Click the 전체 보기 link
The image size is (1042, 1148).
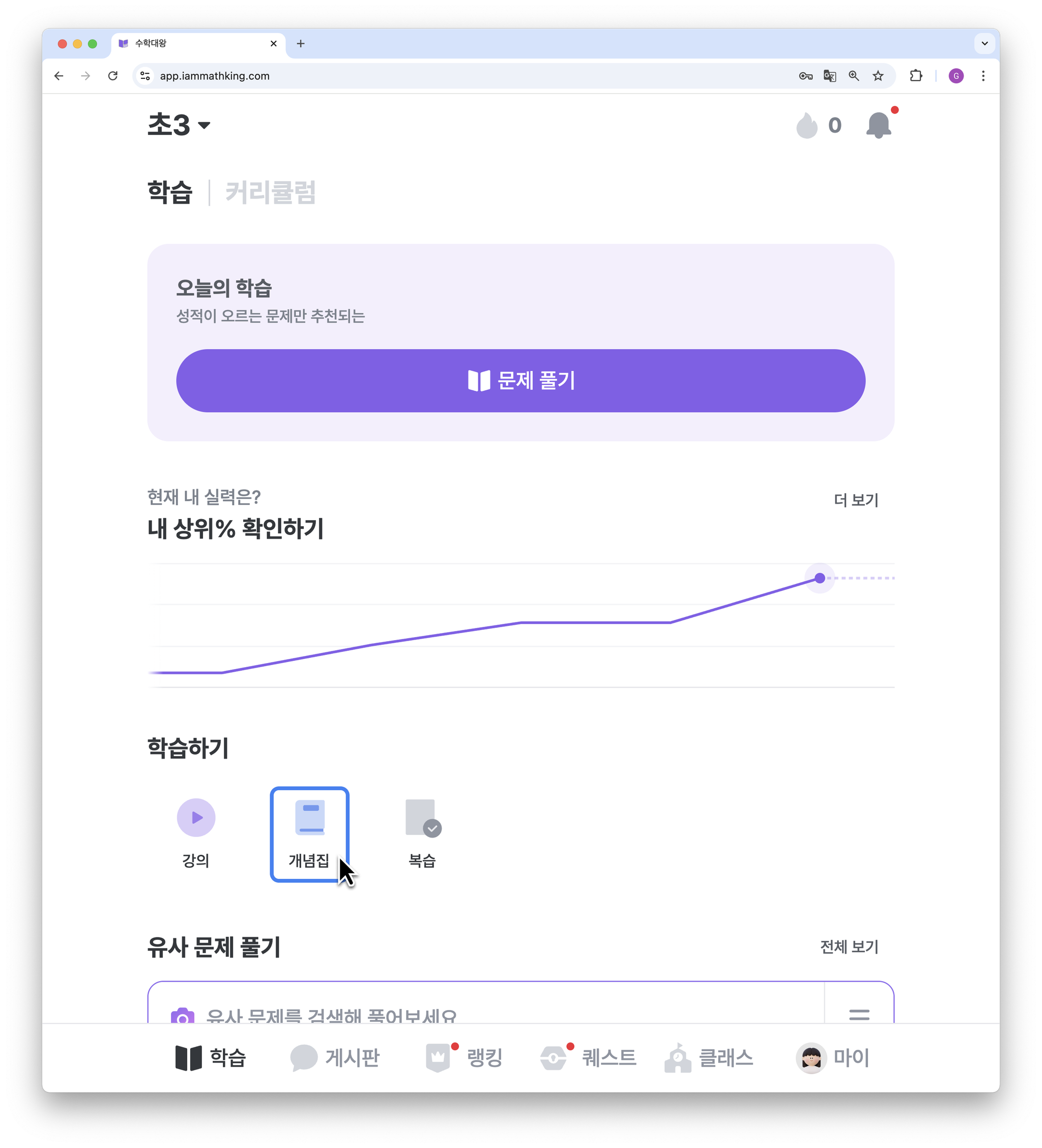pyautogui.click(x=849, y=947)
